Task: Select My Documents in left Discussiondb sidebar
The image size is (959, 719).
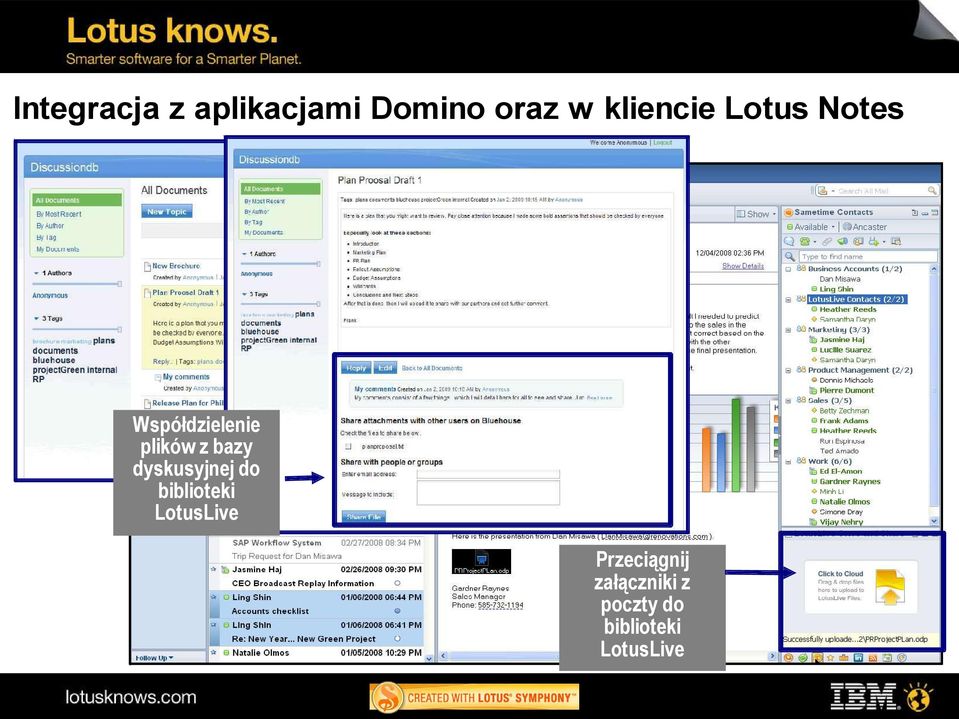Action: point(57,249)
